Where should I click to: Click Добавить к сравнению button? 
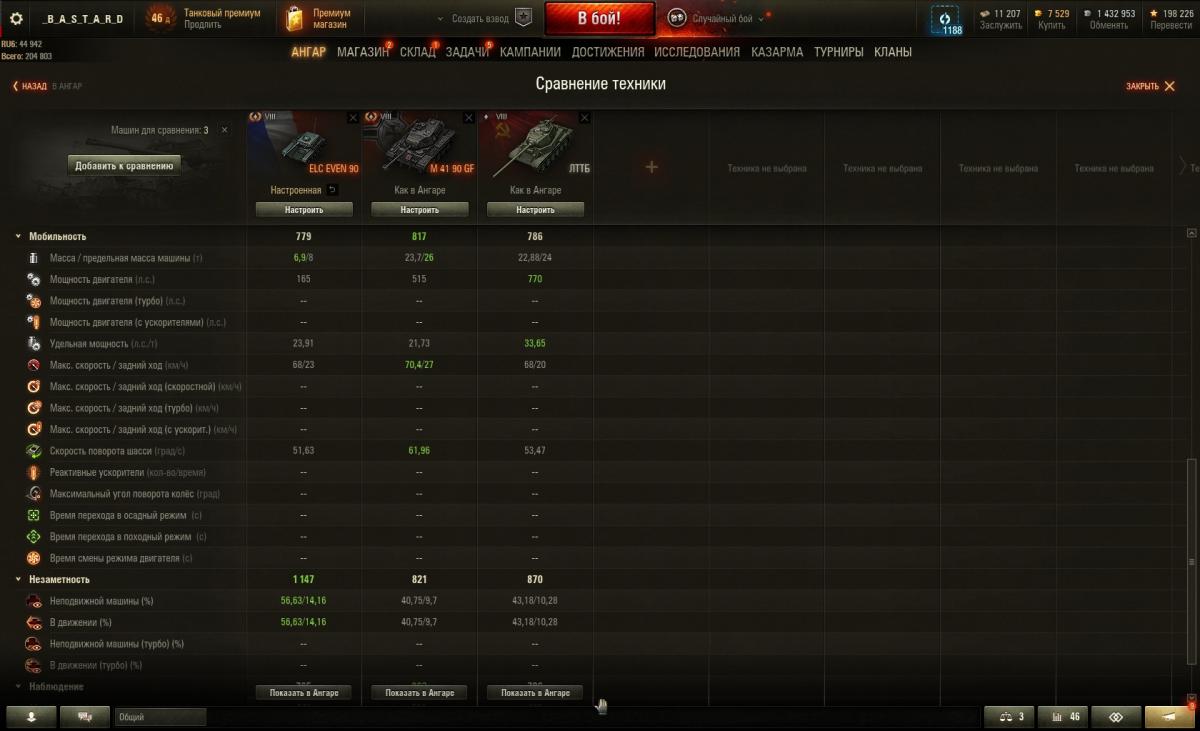[x=124, y=166]
